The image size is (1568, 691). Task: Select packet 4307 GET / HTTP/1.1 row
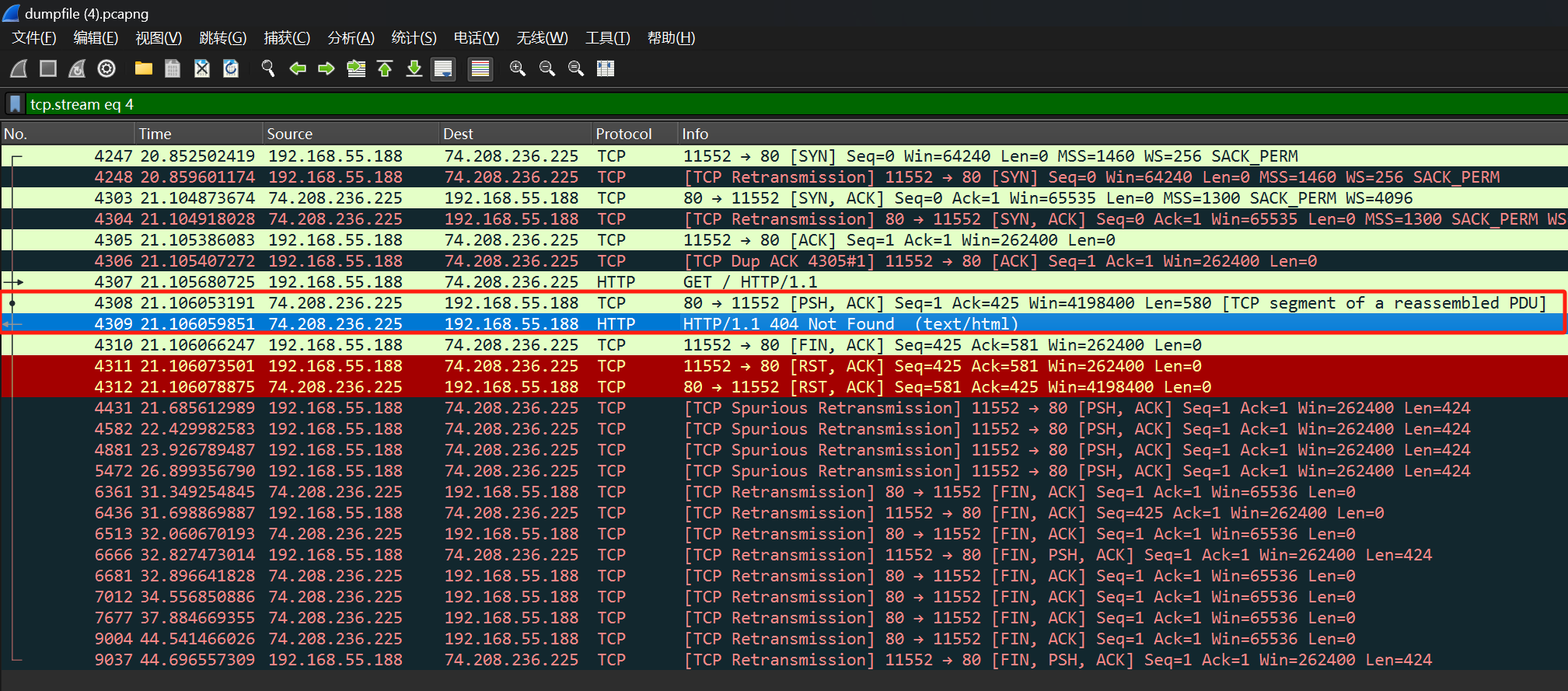point(777,282)
